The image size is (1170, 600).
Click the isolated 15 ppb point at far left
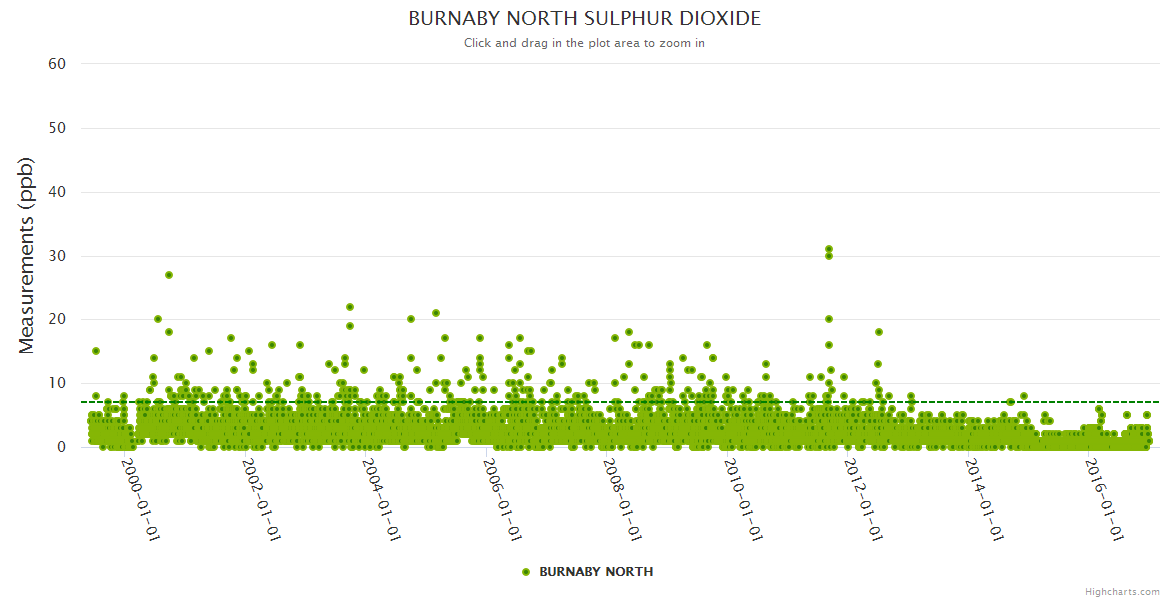[96, 351]
